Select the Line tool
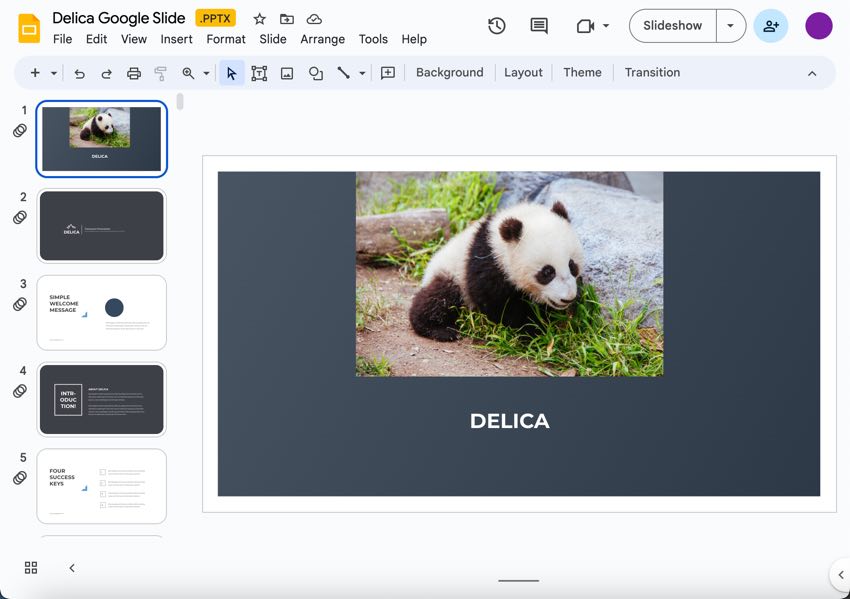Image resolution: width=850 pixels, height=599 pixels. 343,72
